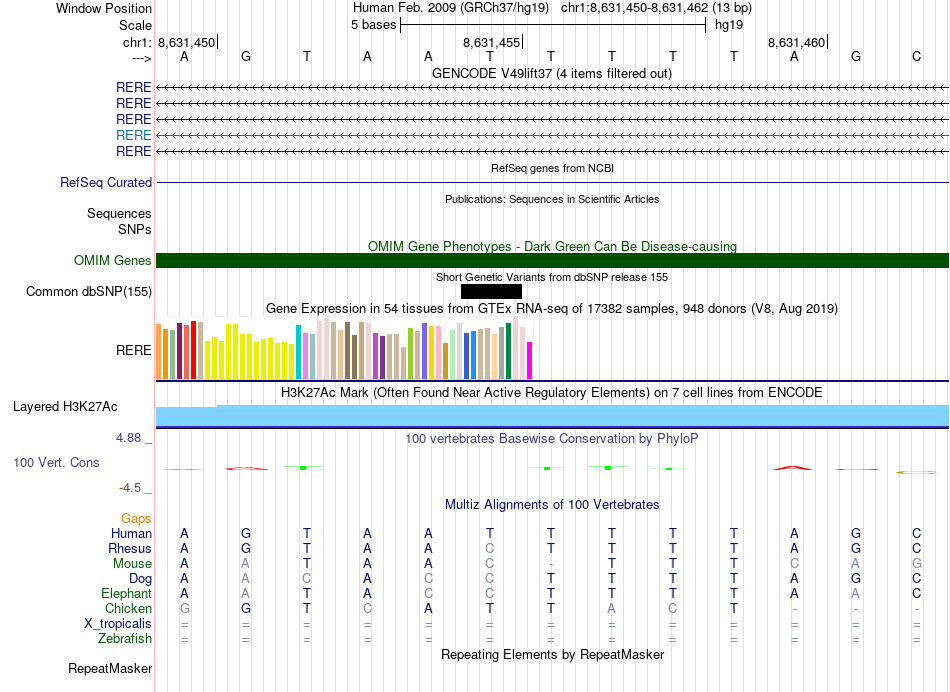The height and width of the screenshot is (692, 950).
Task: Click the 'Window Position' track label
Action: [104, 8]
